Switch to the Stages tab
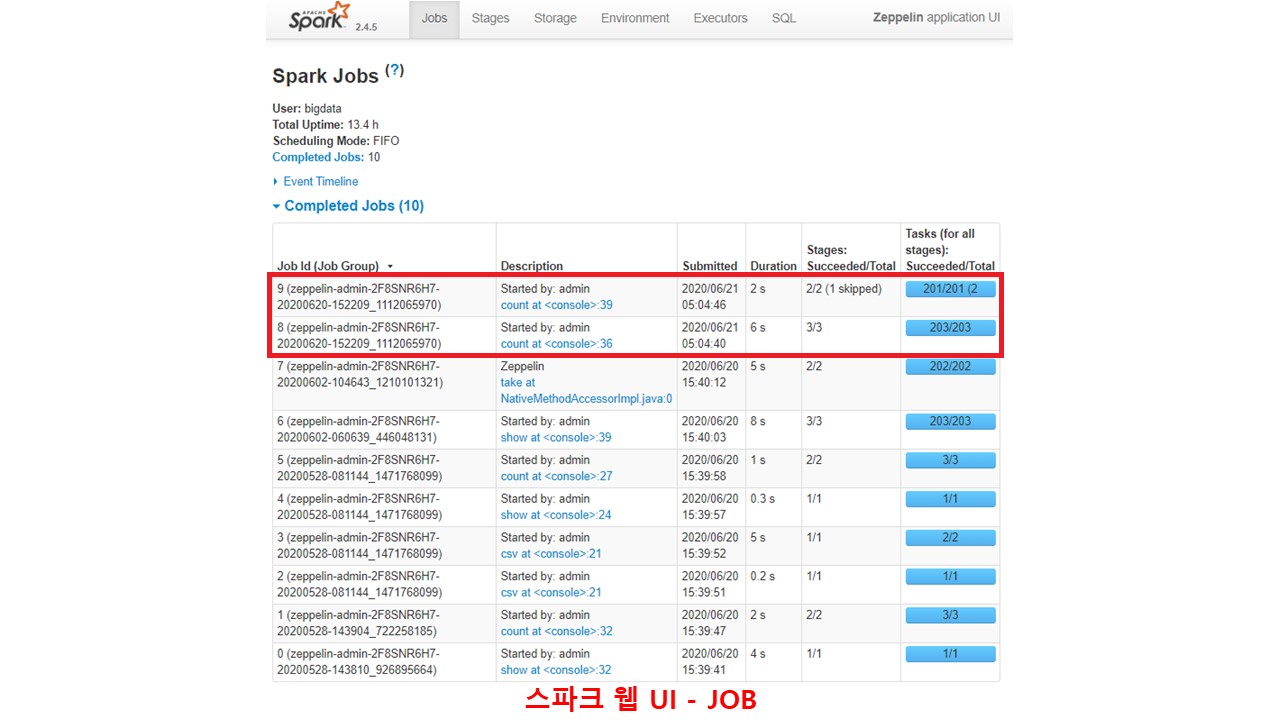1280x720 pixels. (x=490, y=18)
